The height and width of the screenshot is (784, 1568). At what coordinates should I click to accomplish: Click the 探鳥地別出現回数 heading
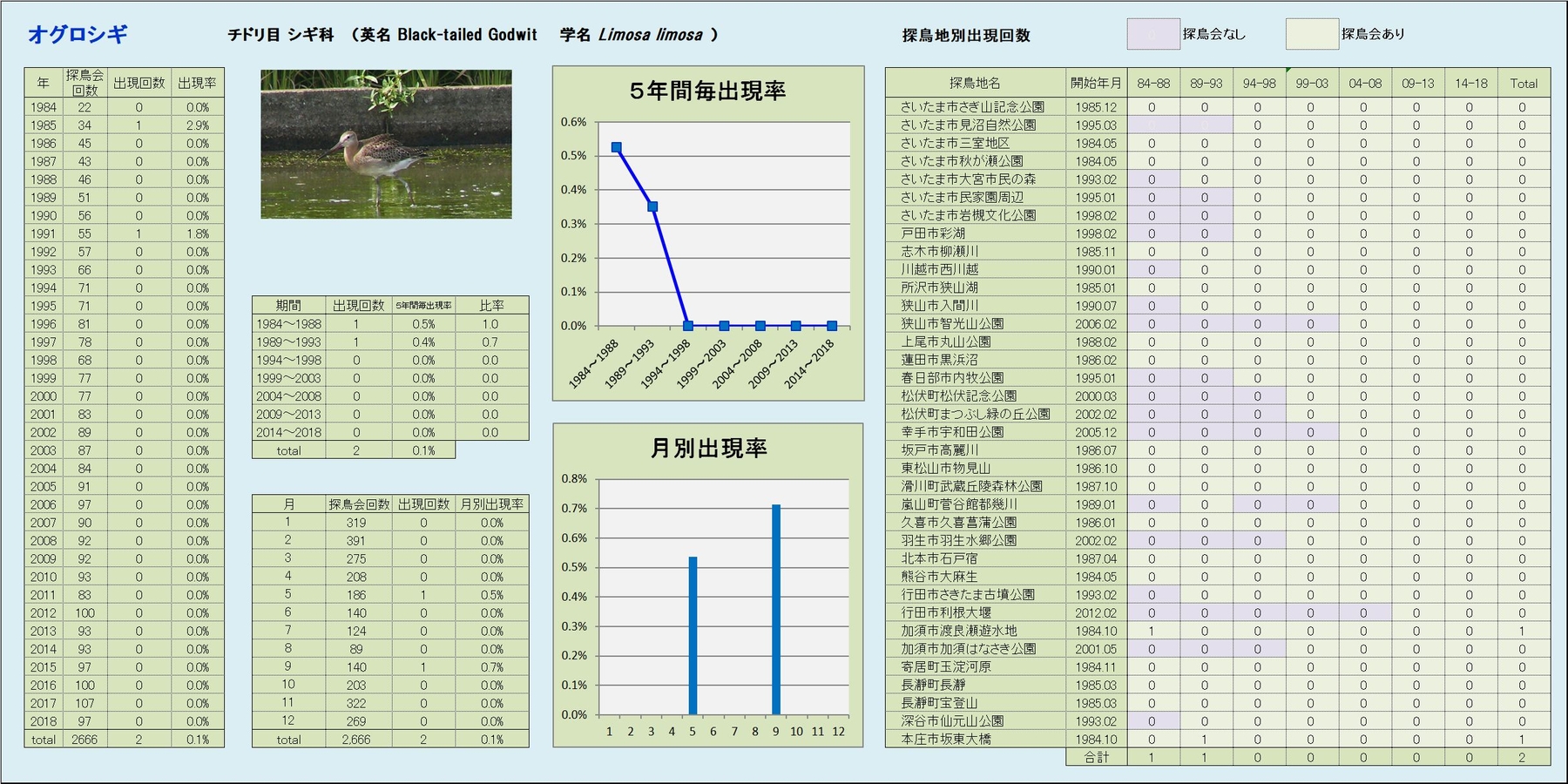click(x=966, y=35)
